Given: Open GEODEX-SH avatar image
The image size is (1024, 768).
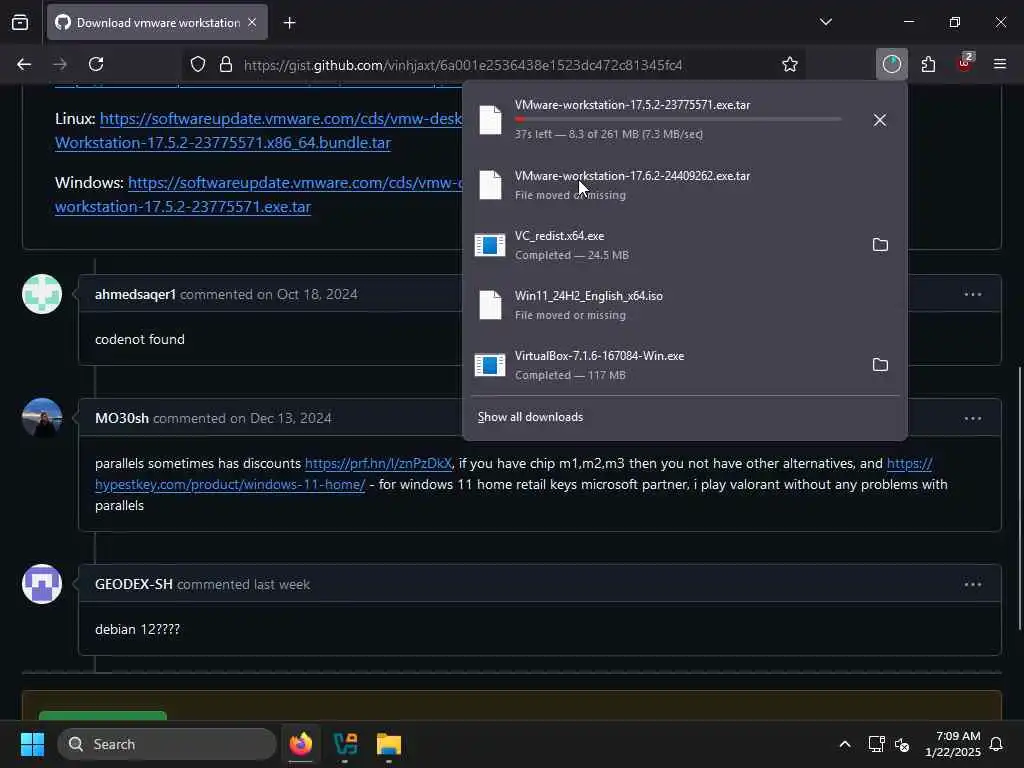Looking at the screenshot, I should 42,584.
